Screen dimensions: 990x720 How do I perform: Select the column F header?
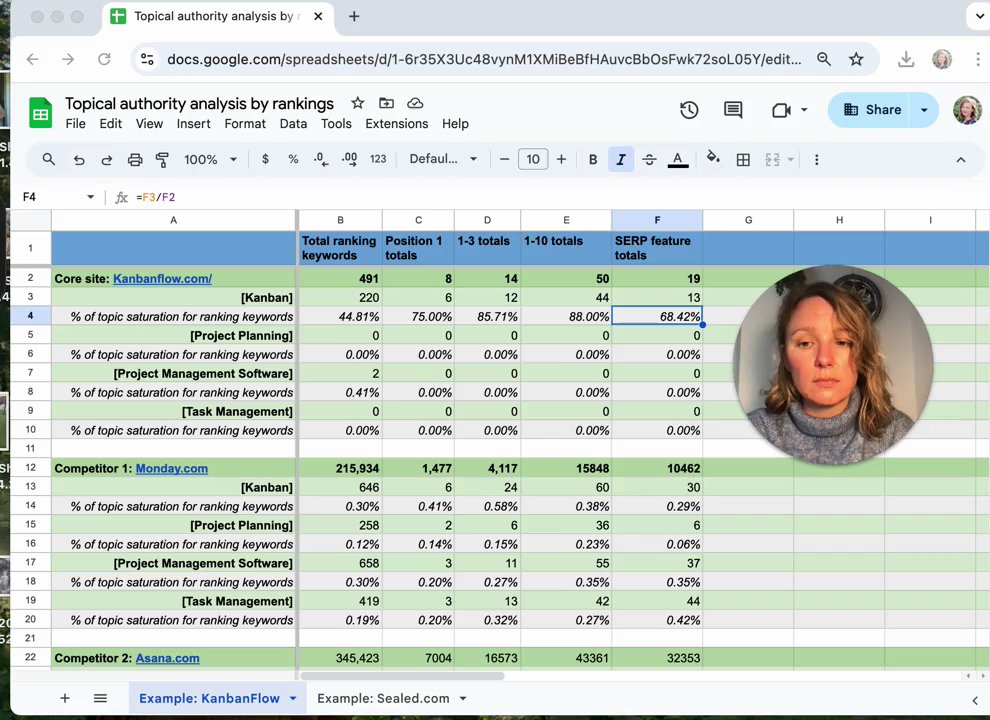[657, 220]
